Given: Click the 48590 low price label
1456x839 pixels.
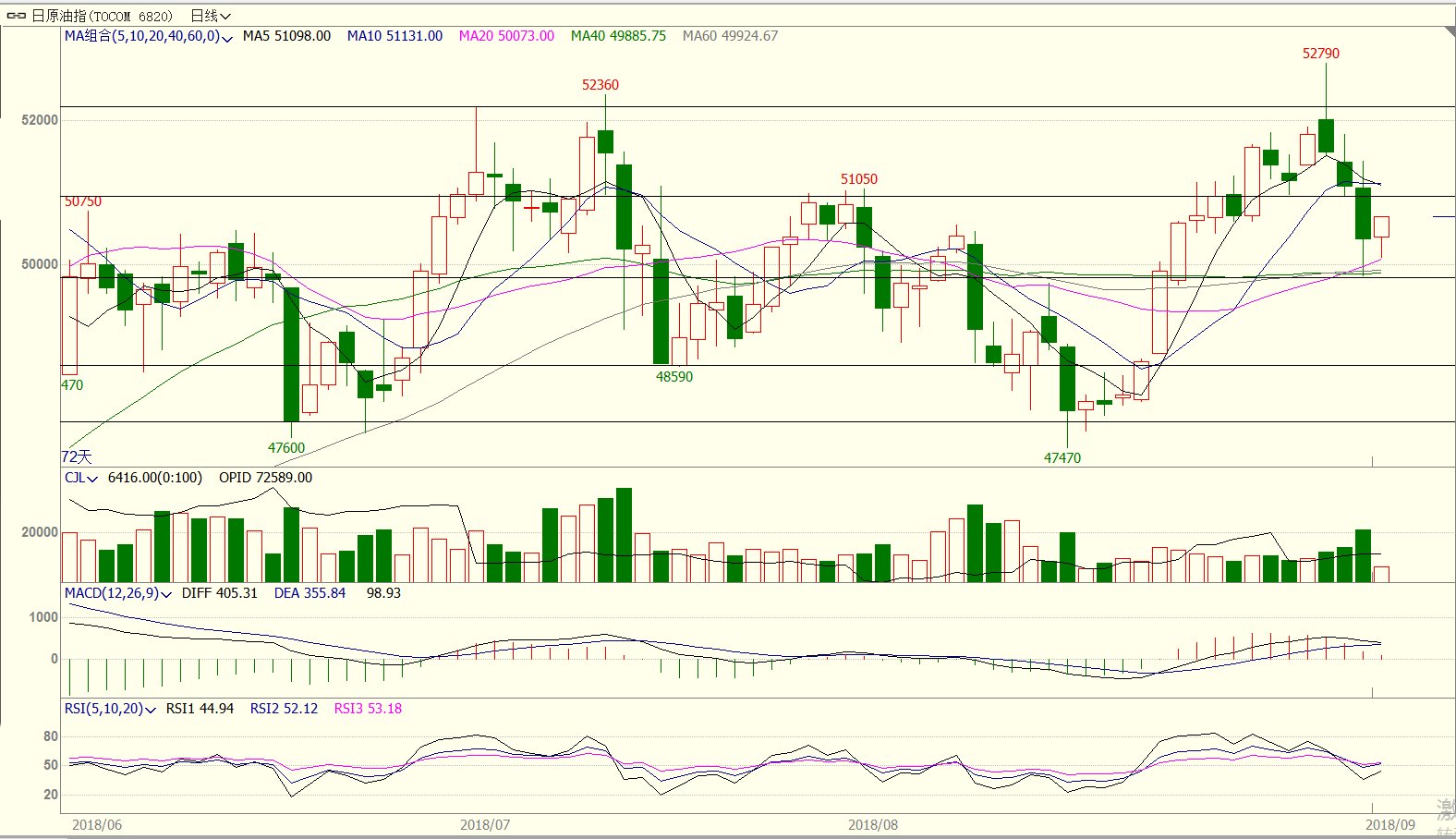Looking at the screenshot, I should point(673,377).
